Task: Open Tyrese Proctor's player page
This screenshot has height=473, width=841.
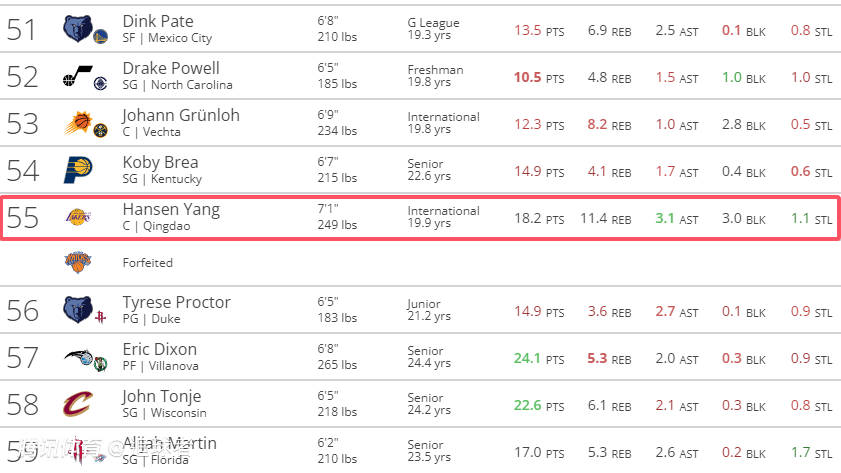Action: [x=176, y=302]
